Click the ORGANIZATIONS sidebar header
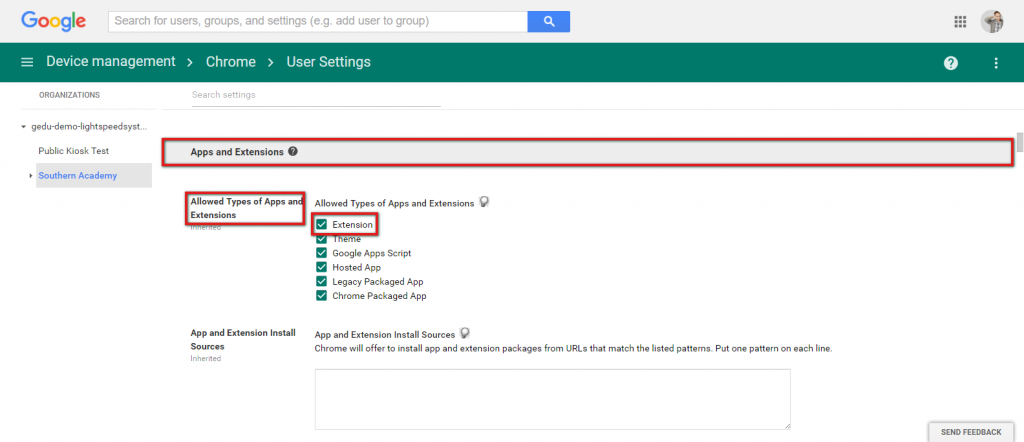 [x=69, y=95]
